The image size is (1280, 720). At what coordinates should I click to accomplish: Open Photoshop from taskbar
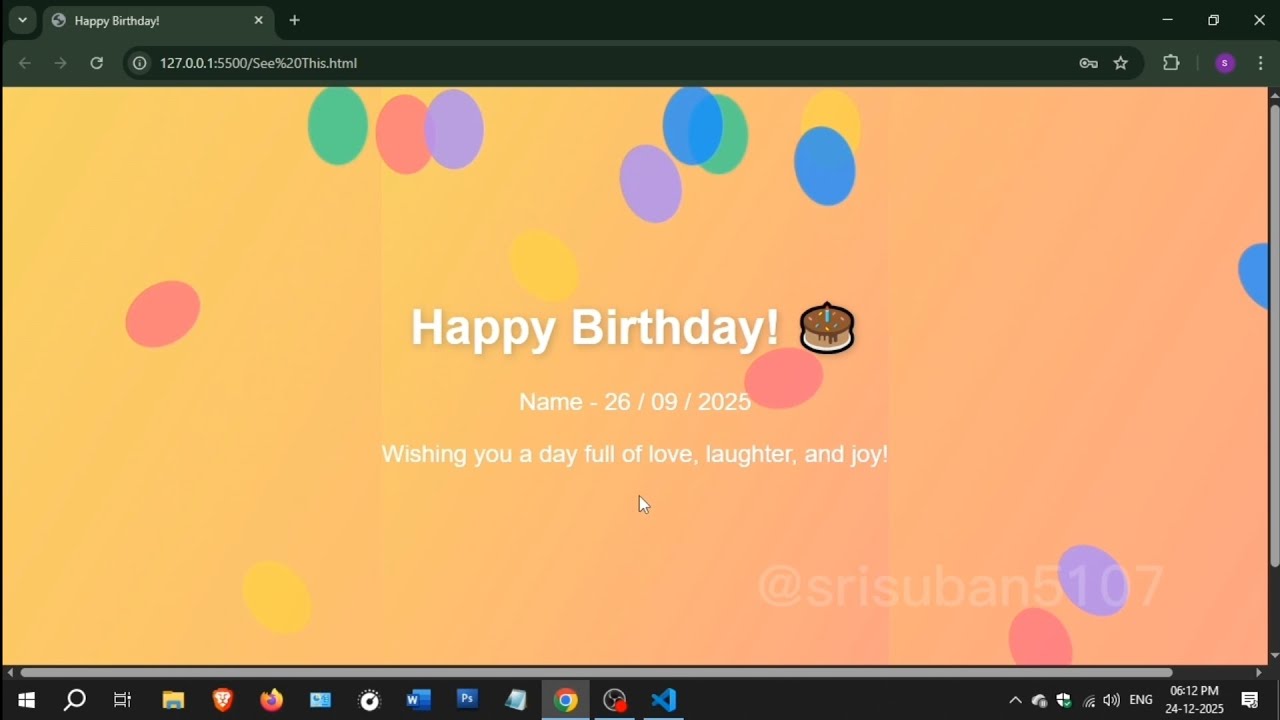click(467, 700)
